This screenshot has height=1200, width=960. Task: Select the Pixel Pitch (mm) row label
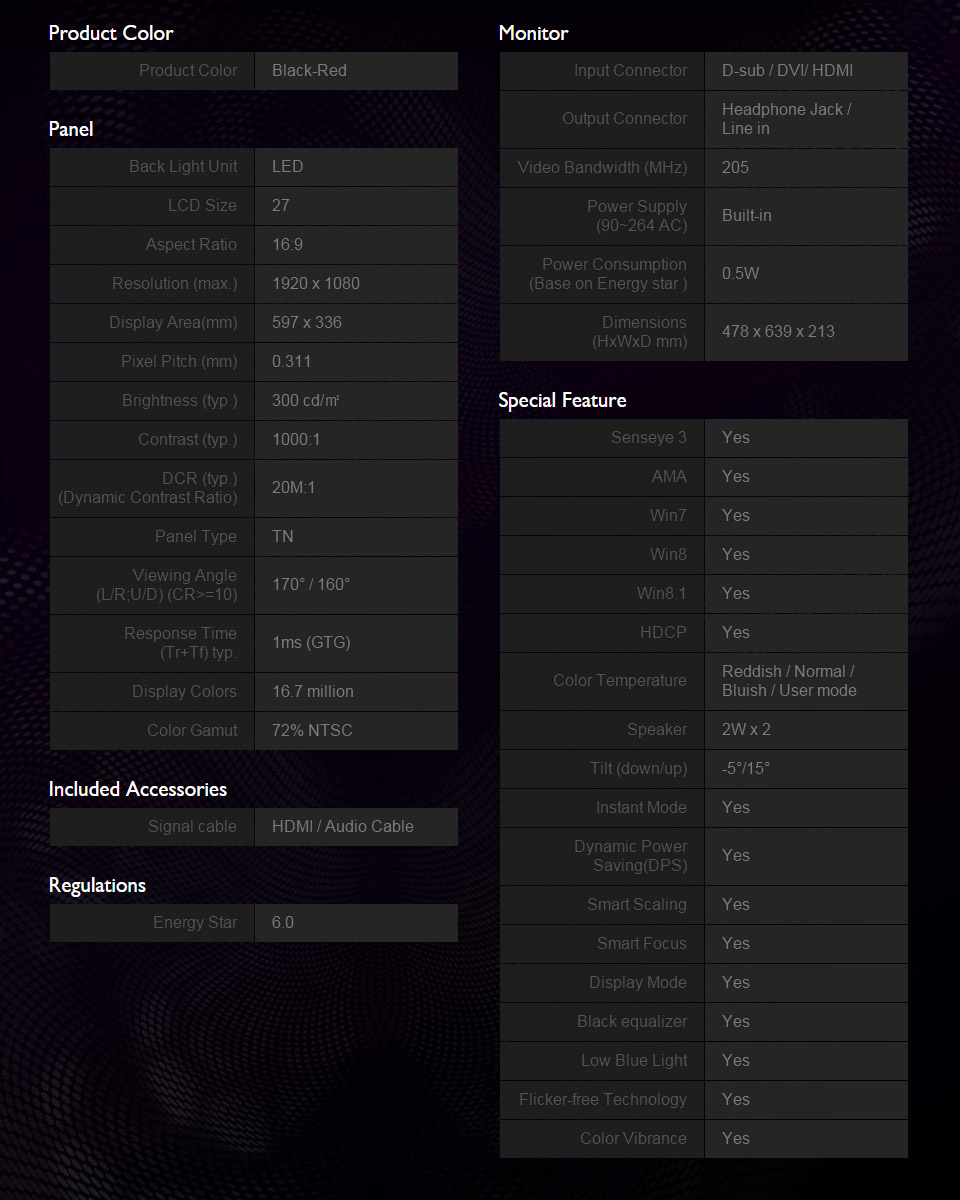click(179, 362)
